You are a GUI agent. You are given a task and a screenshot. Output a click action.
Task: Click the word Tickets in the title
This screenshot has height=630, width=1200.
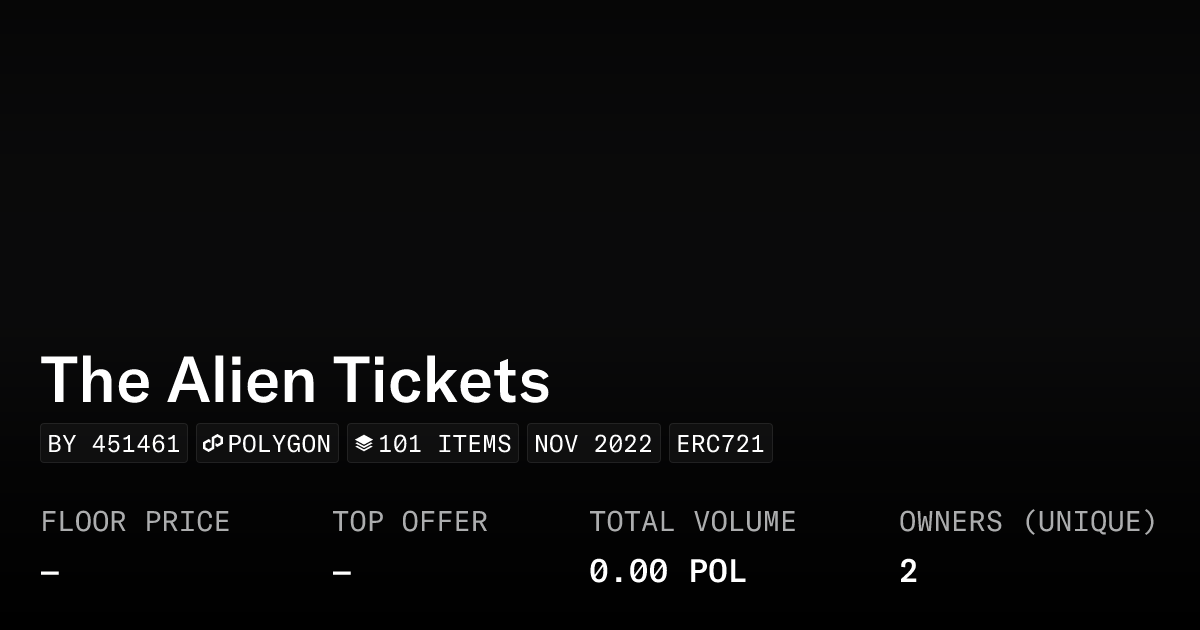tap(441, 381)
